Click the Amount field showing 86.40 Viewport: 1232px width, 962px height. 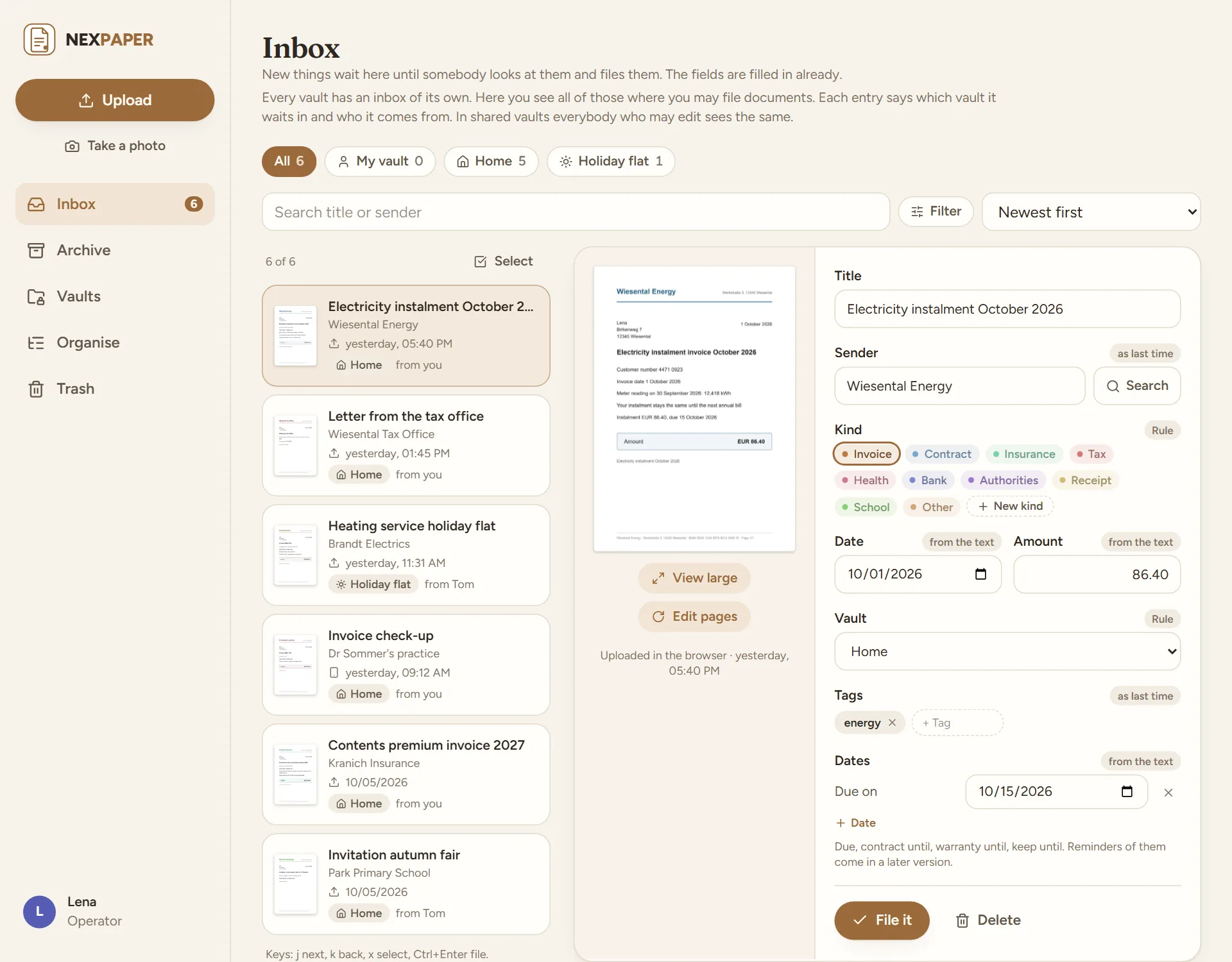1097,575
